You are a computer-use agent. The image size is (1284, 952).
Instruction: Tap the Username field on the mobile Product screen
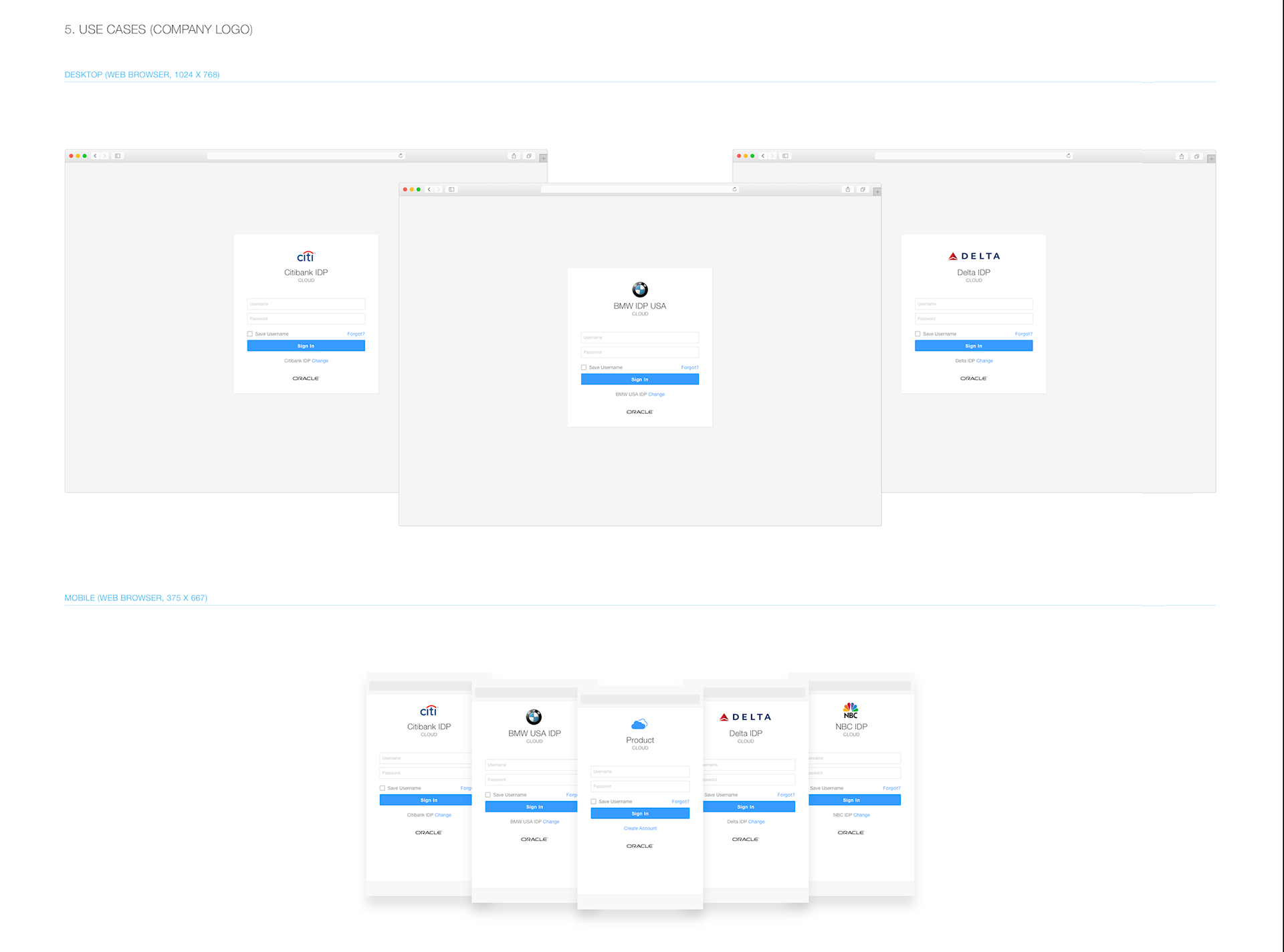(640, 771)
